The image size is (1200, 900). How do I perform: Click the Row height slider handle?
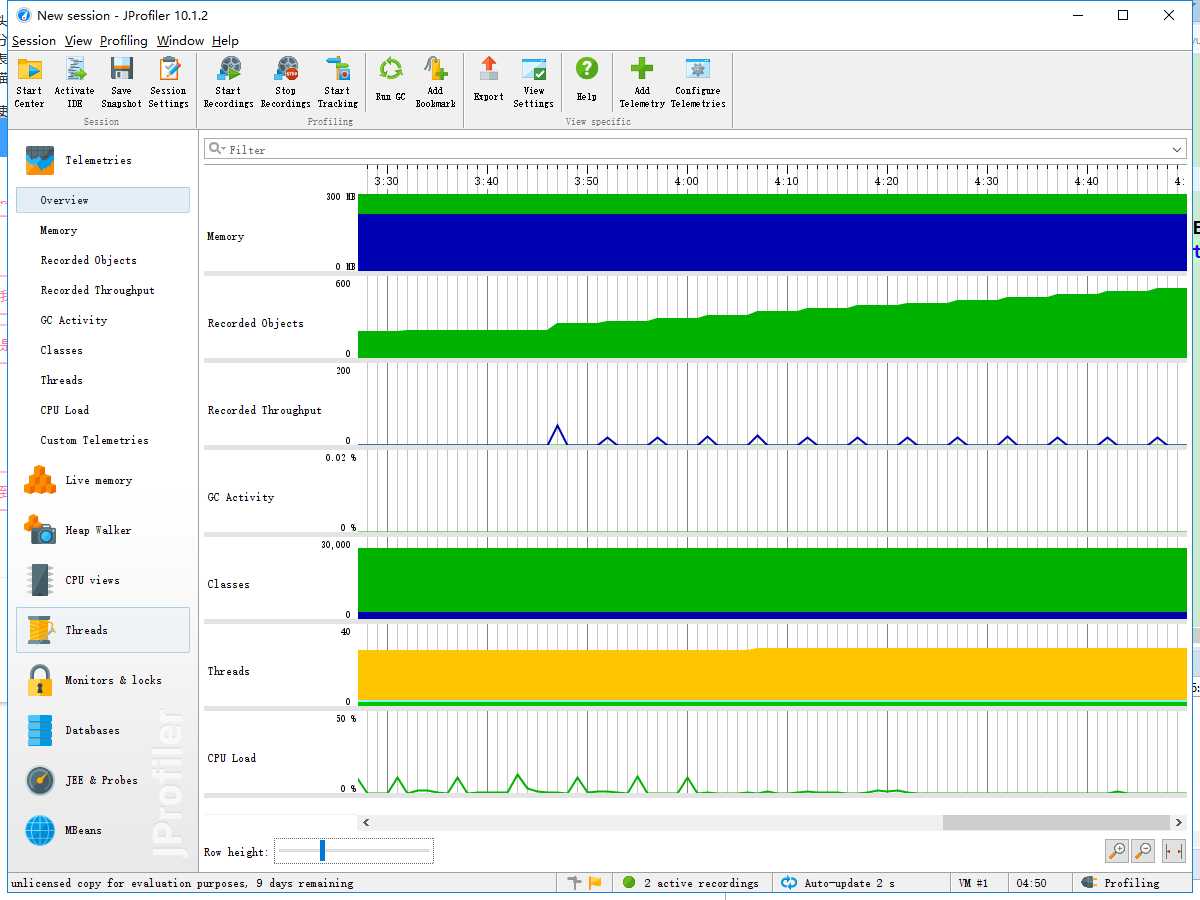322,850
